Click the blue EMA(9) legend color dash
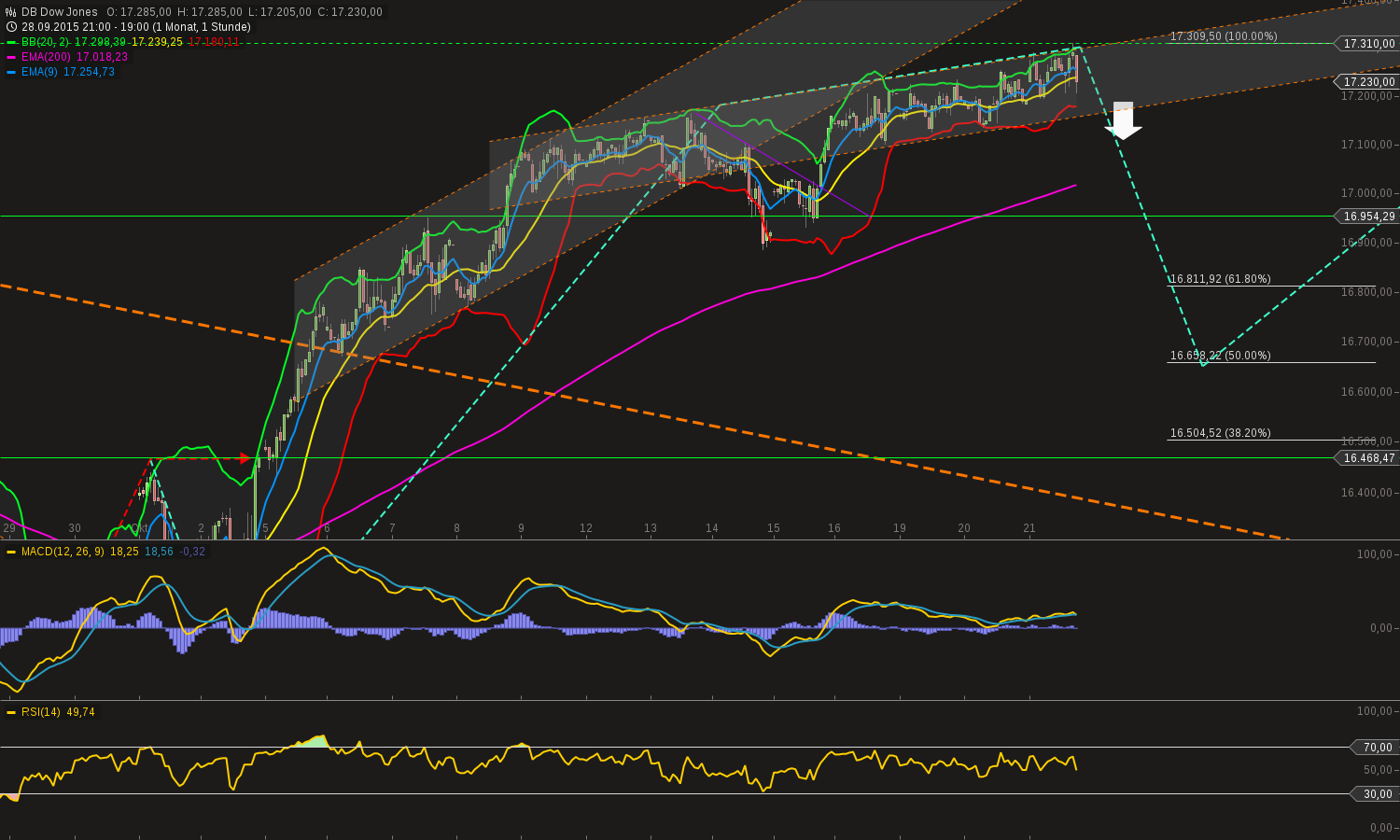 pos(11,72)
